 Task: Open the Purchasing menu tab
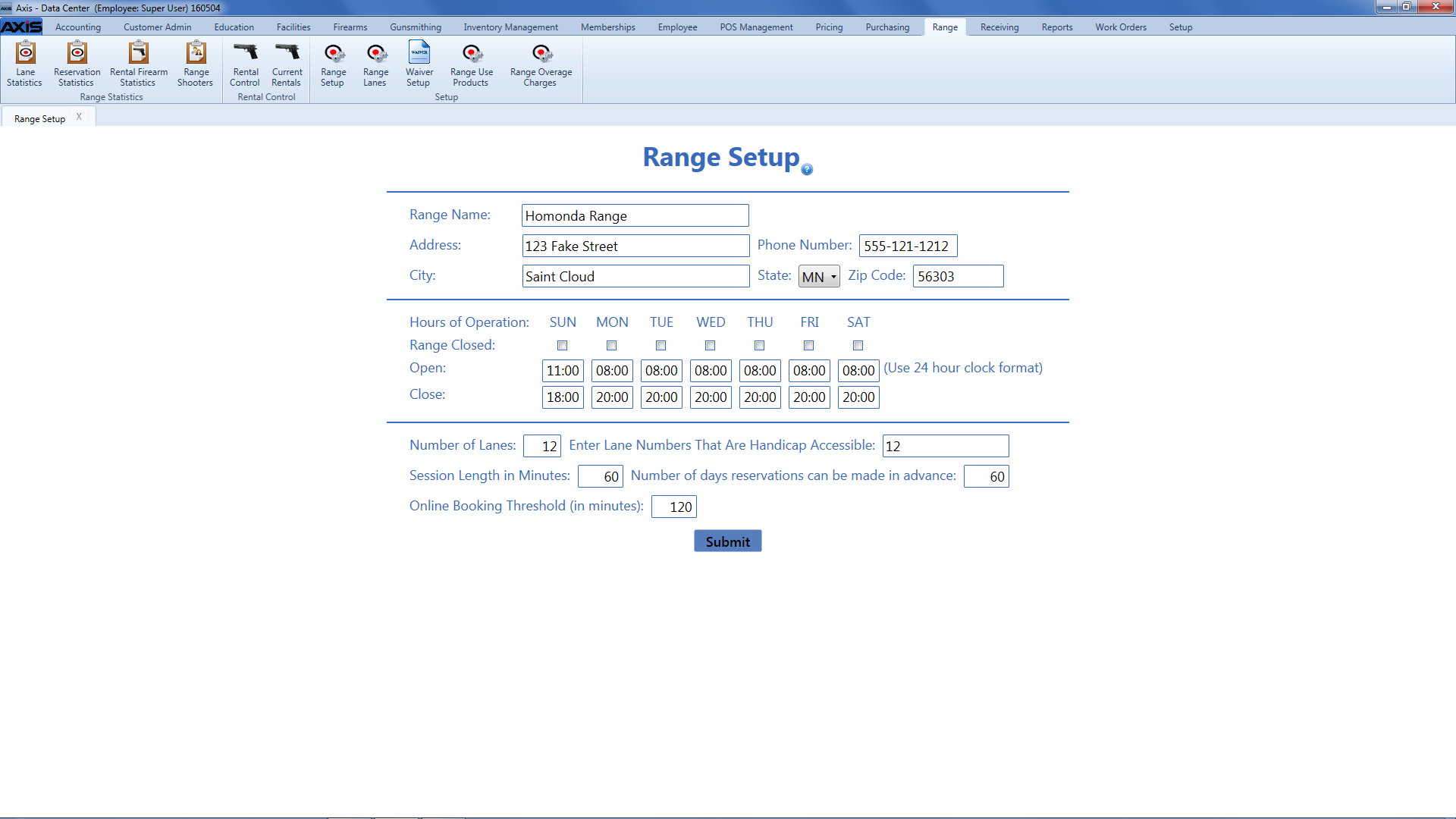[x=887, y=27]
